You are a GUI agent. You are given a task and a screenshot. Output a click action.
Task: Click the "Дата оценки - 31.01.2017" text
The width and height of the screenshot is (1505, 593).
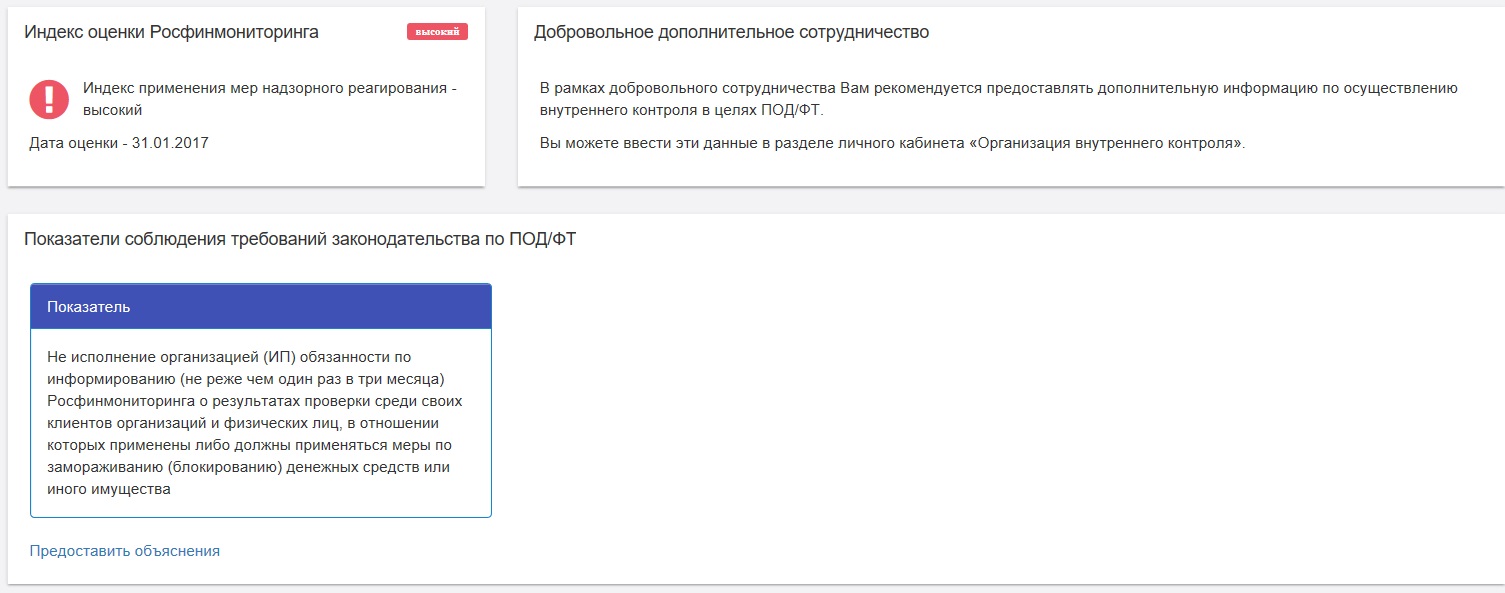(119, 143)
